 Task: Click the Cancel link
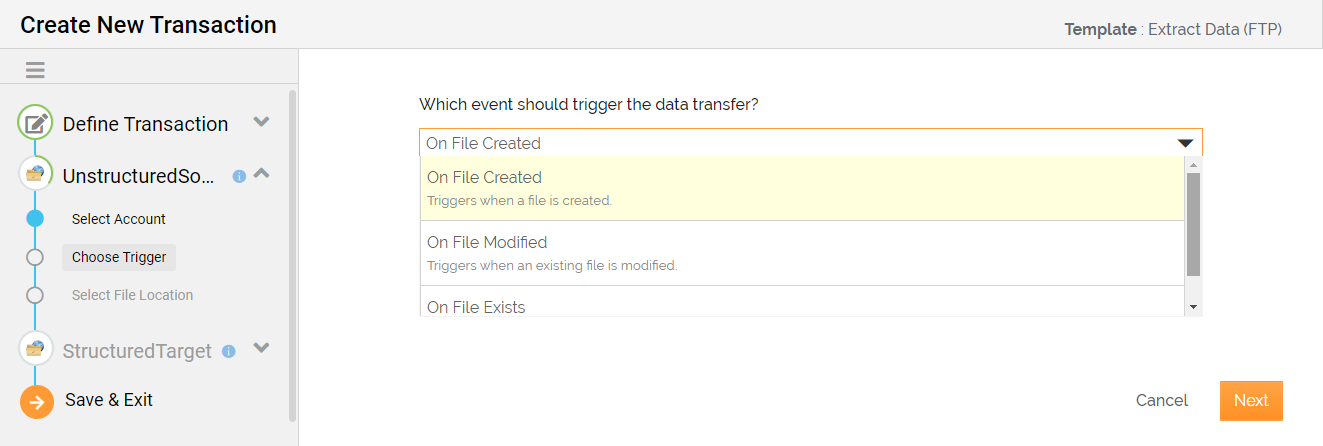point(1162,400)
